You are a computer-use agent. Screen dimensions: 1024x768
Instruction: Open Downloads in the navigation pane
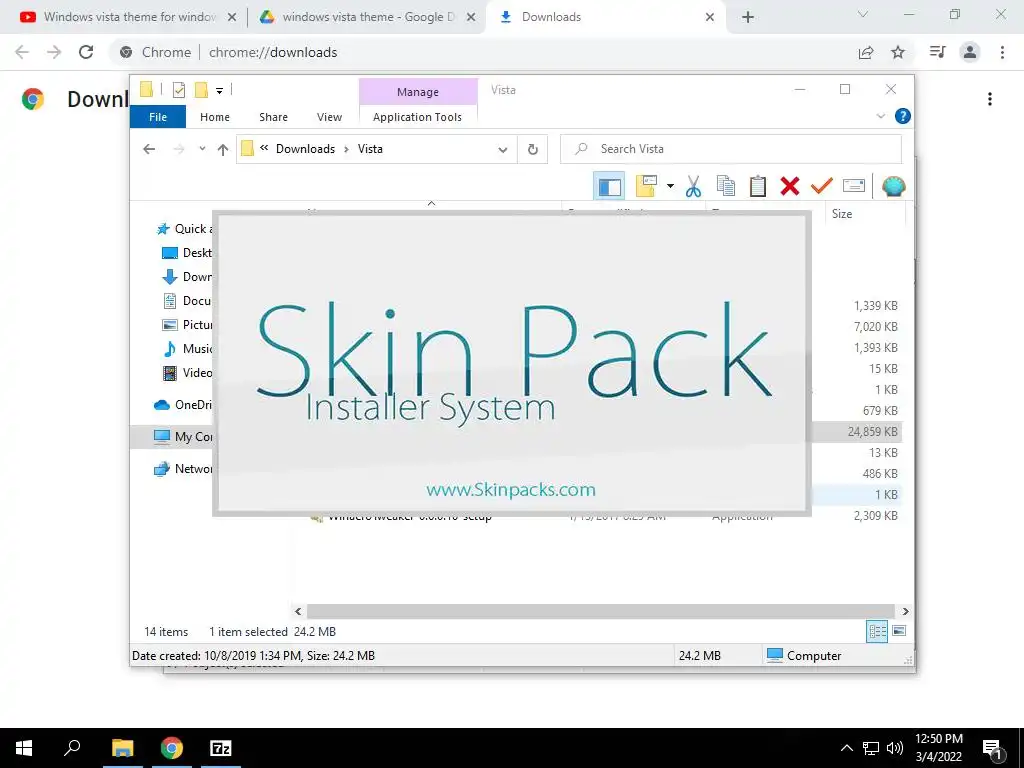pyautogui.click(x=186, y=277)
